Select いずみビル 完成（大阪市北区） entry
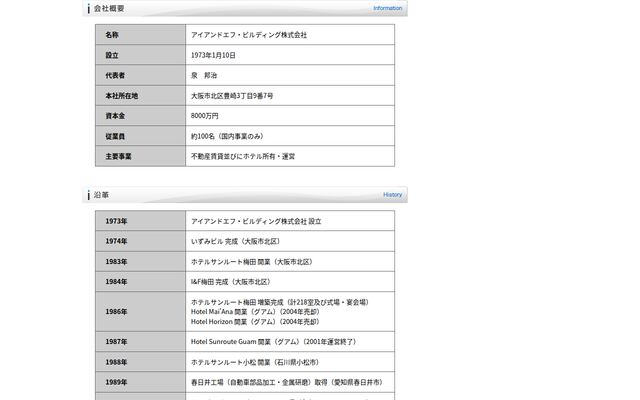640x400 pixels. (x=237, y=242)
